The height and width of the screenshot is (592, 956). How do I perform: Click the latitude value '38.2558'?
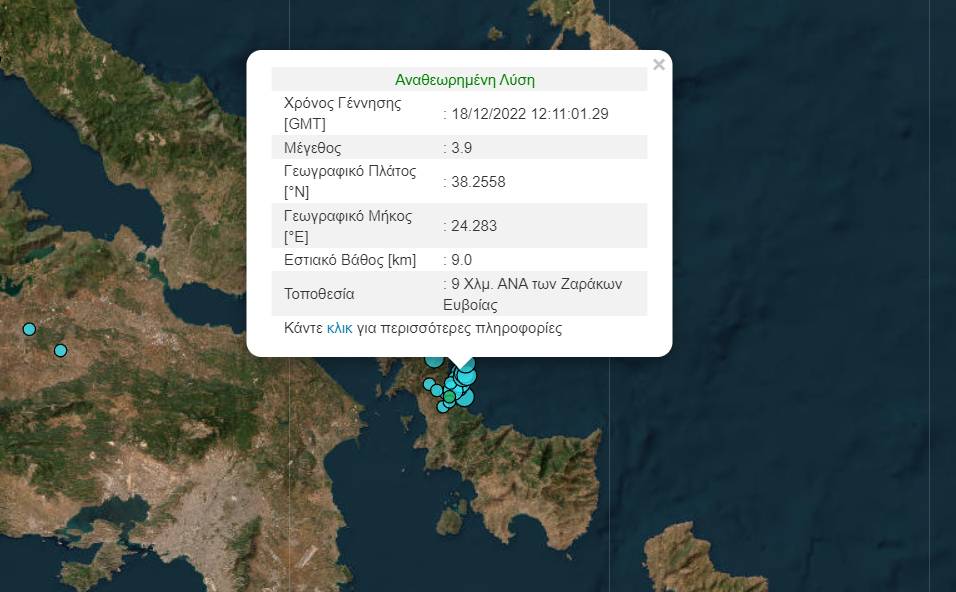tap(478, 182)
